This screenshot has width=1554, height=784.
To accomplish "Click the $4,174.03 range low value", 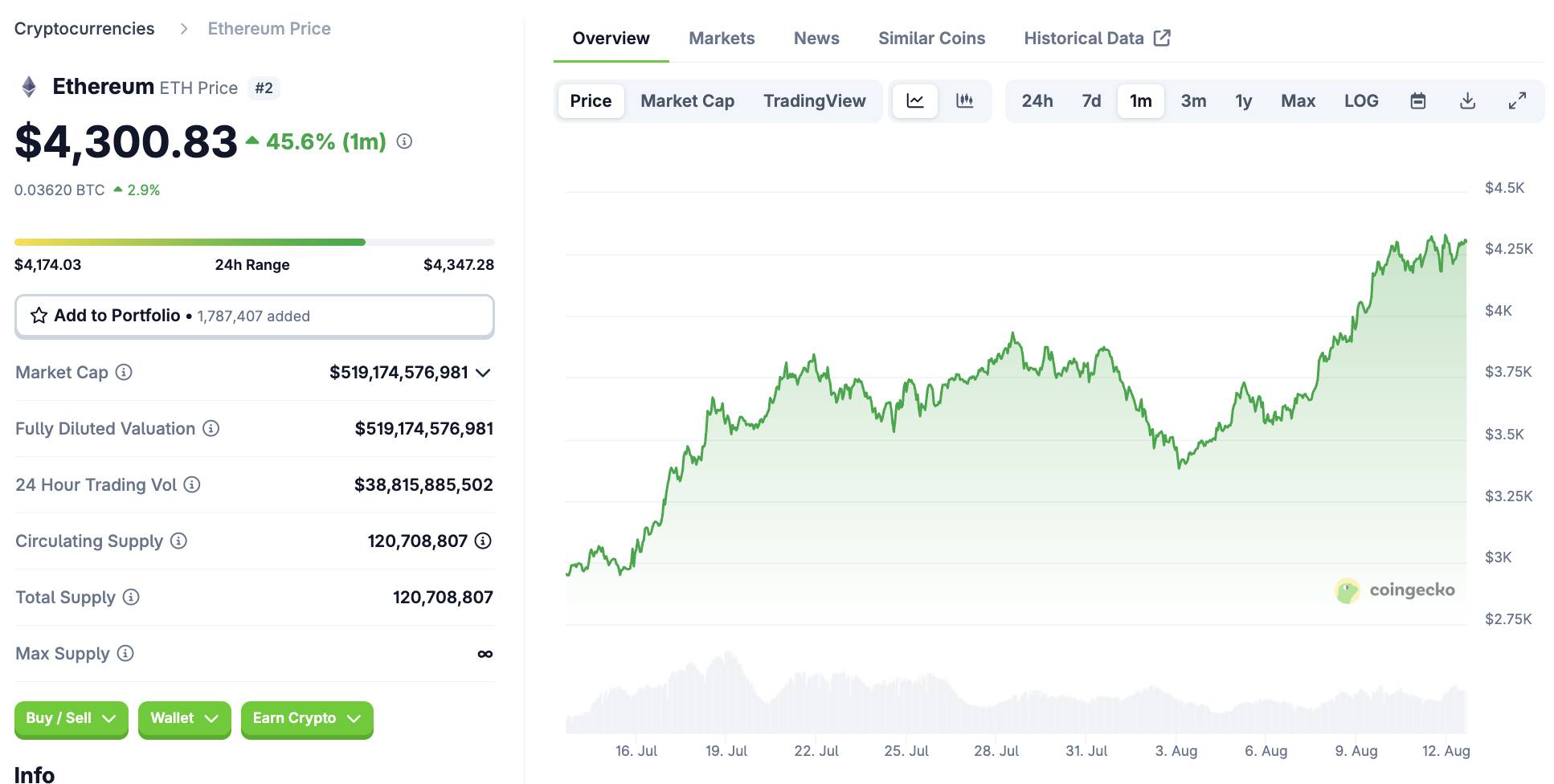I will tap(47, 265).
